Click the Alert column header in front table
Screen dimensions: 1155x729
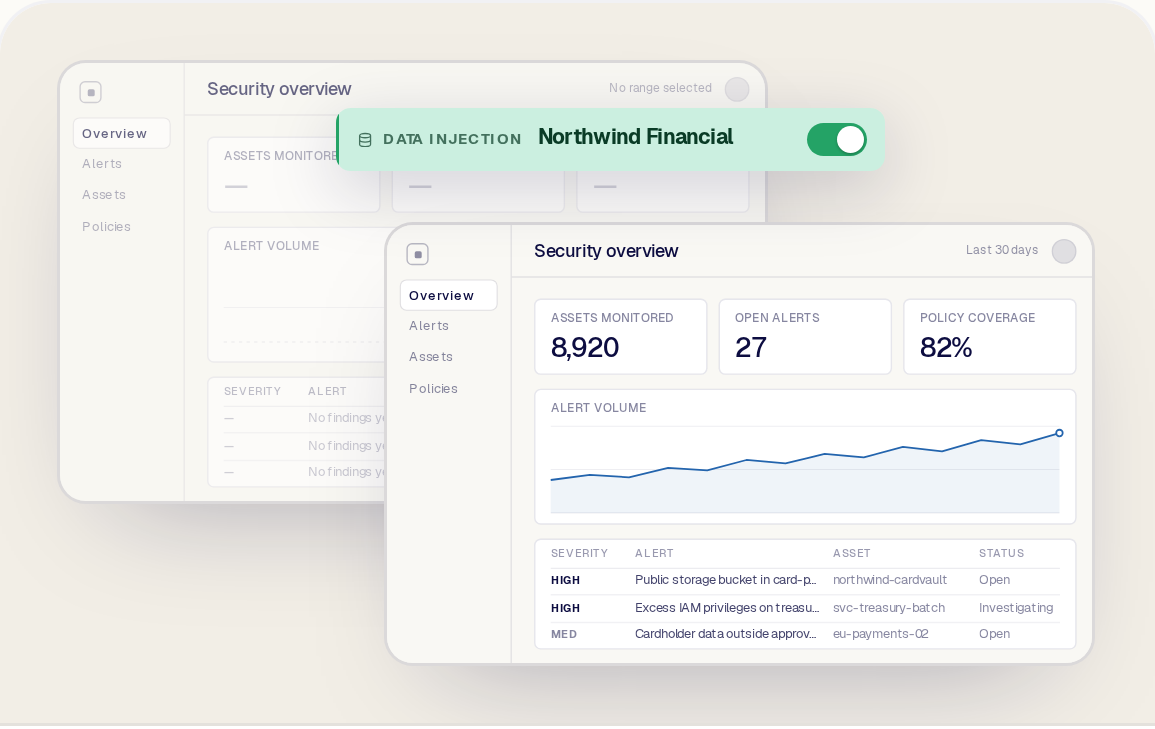click(x=654, y=553)
